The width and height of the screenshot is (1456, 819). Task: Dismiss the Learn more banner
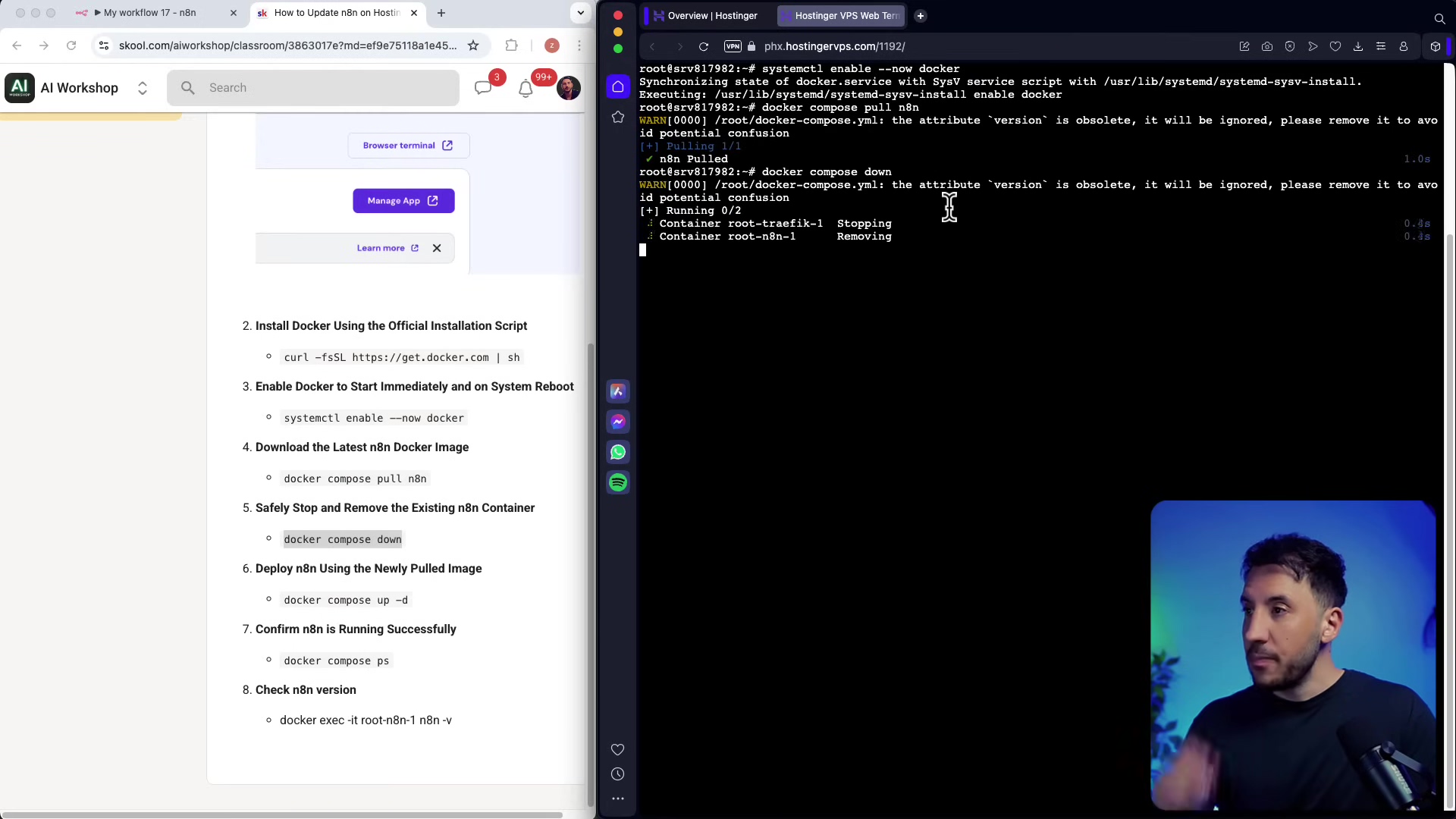(437, 248)
